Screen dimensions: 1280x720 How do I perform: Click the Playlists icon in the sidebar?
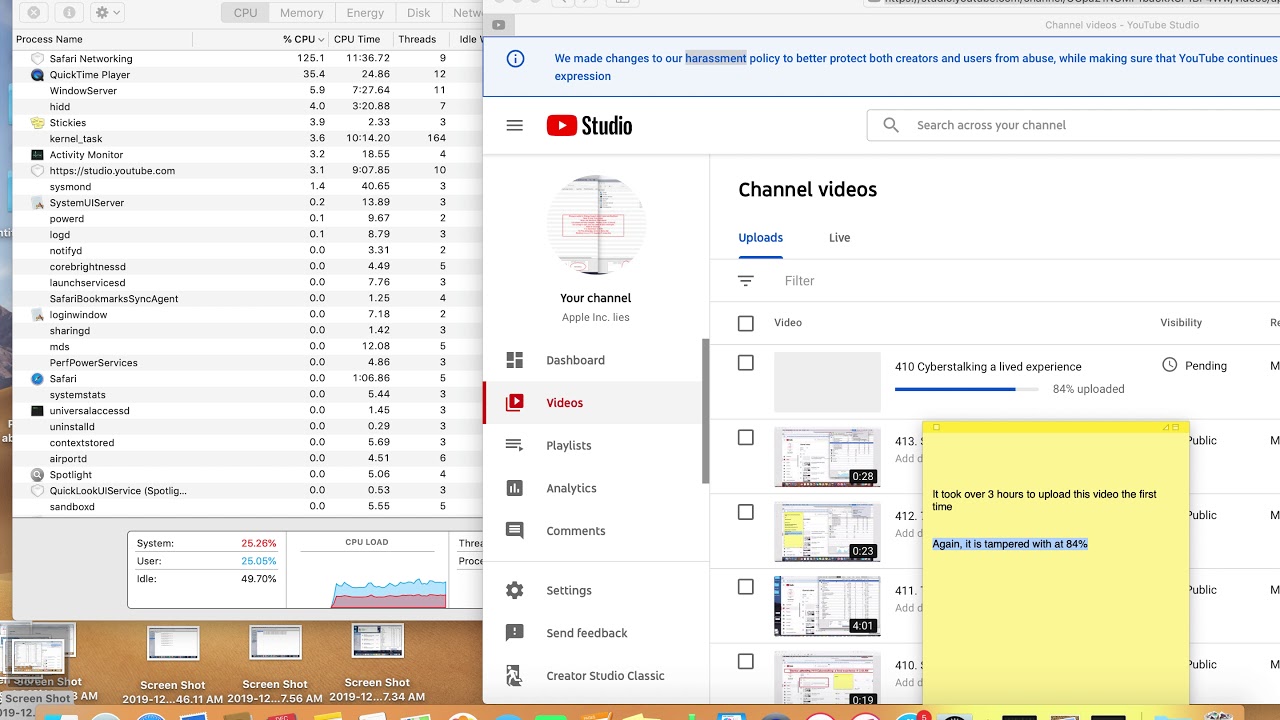click(515, 446)
